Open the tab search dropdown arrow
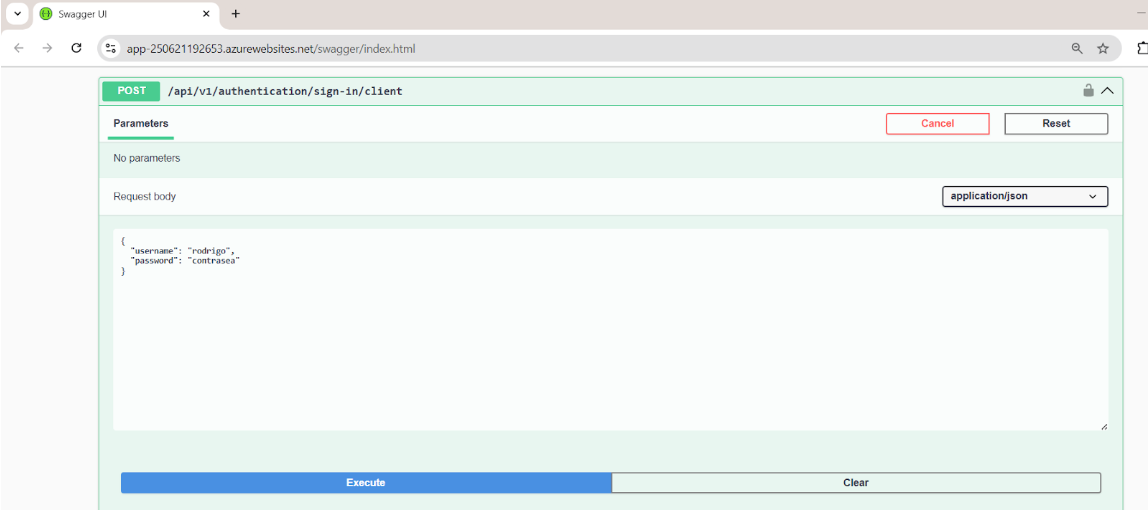Viewport: 1148px width, 510px height. 17,14
